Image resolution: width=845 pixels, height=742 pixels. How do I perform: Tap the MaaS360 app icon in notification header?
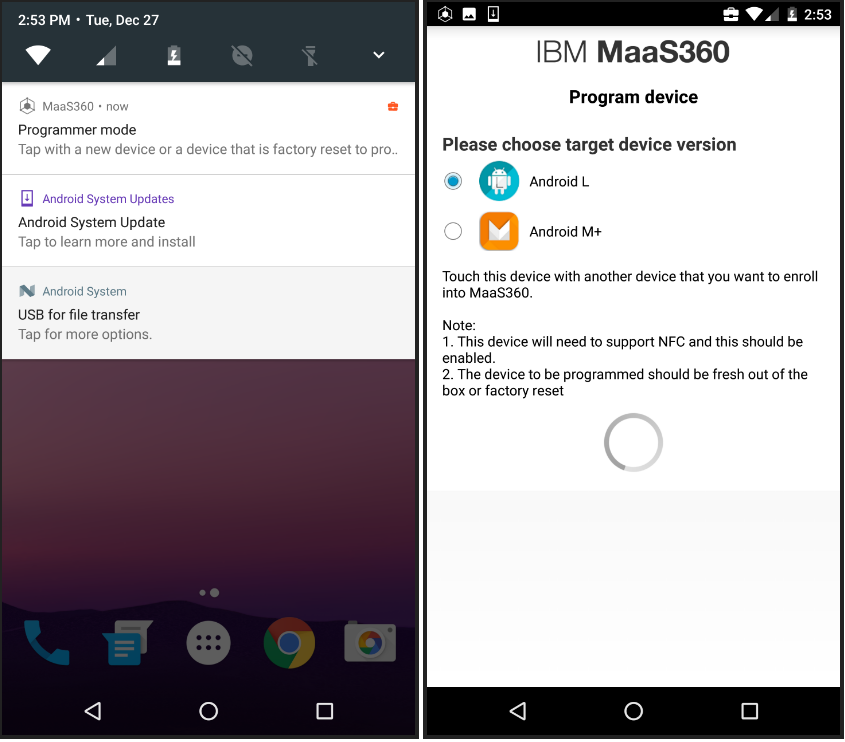pos(27,106)
